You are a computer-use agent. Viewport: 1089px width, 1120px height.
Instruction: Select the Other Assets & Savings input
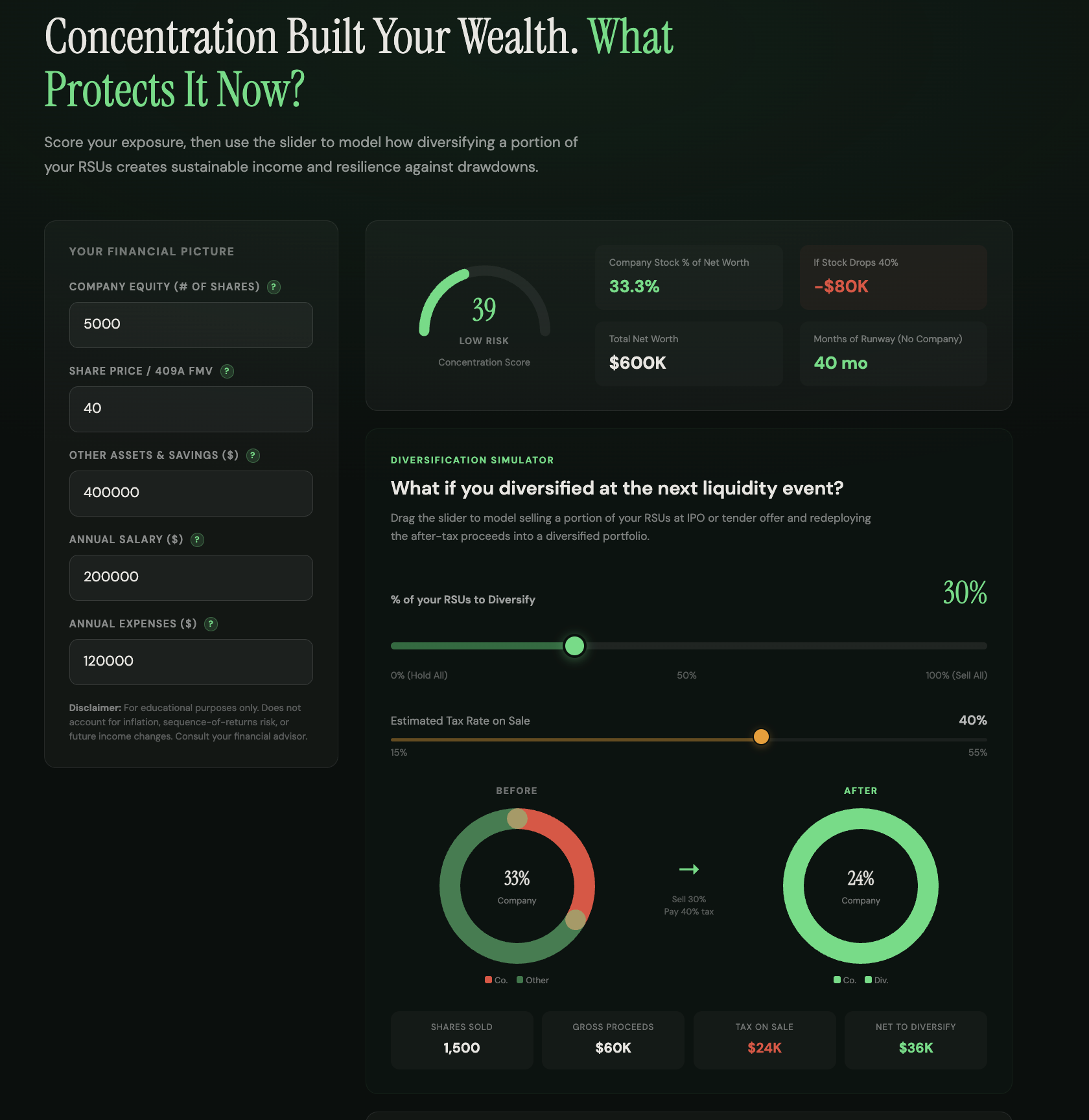191,493
